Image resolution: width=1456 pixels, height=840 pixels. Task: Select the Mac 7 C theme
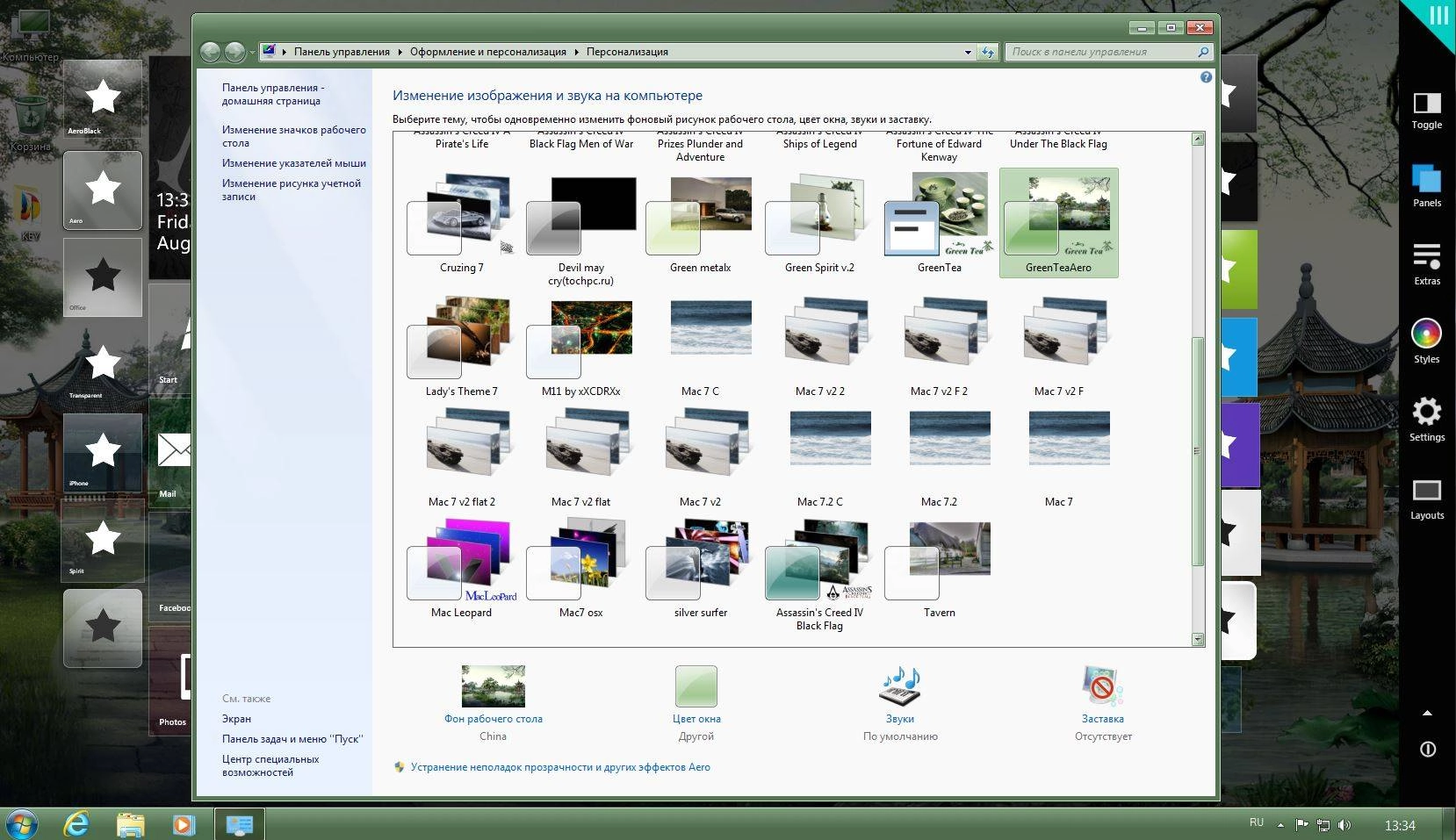700,347
